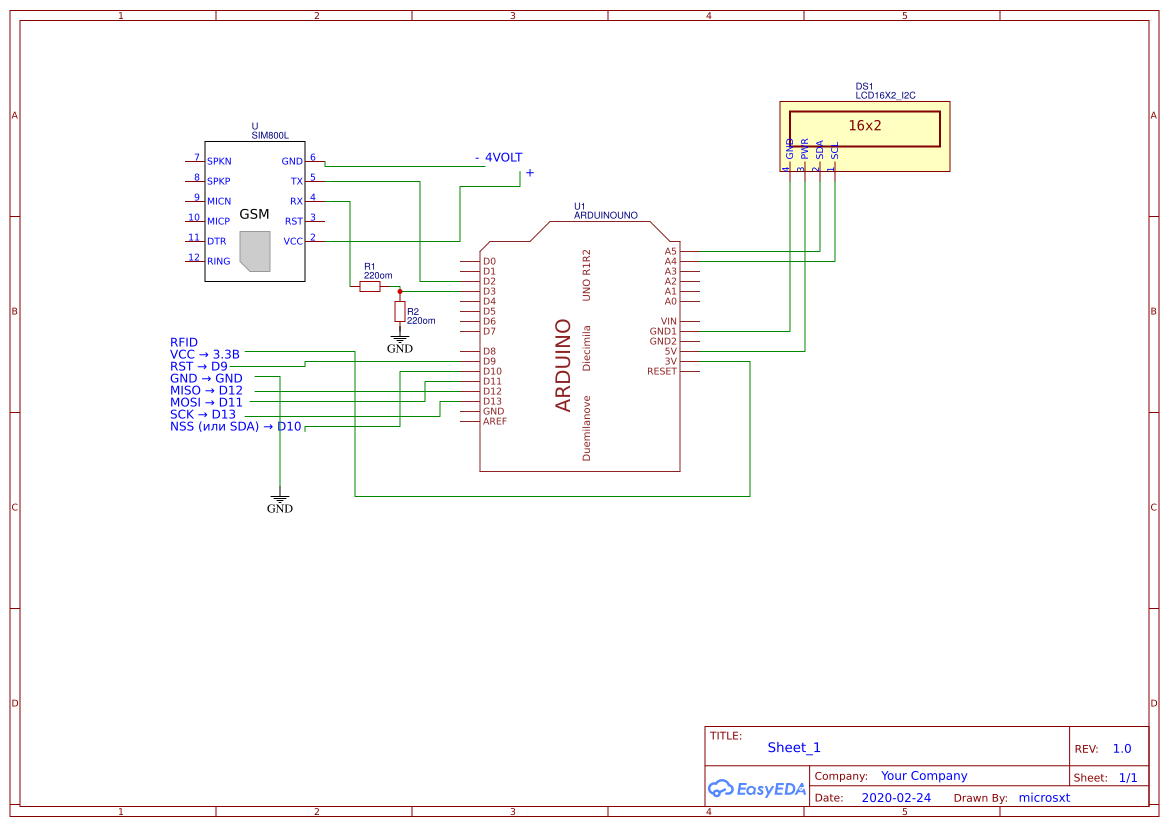Click the date field showing 2020-02-24
1169x827 pixels.
click(897, 797)
